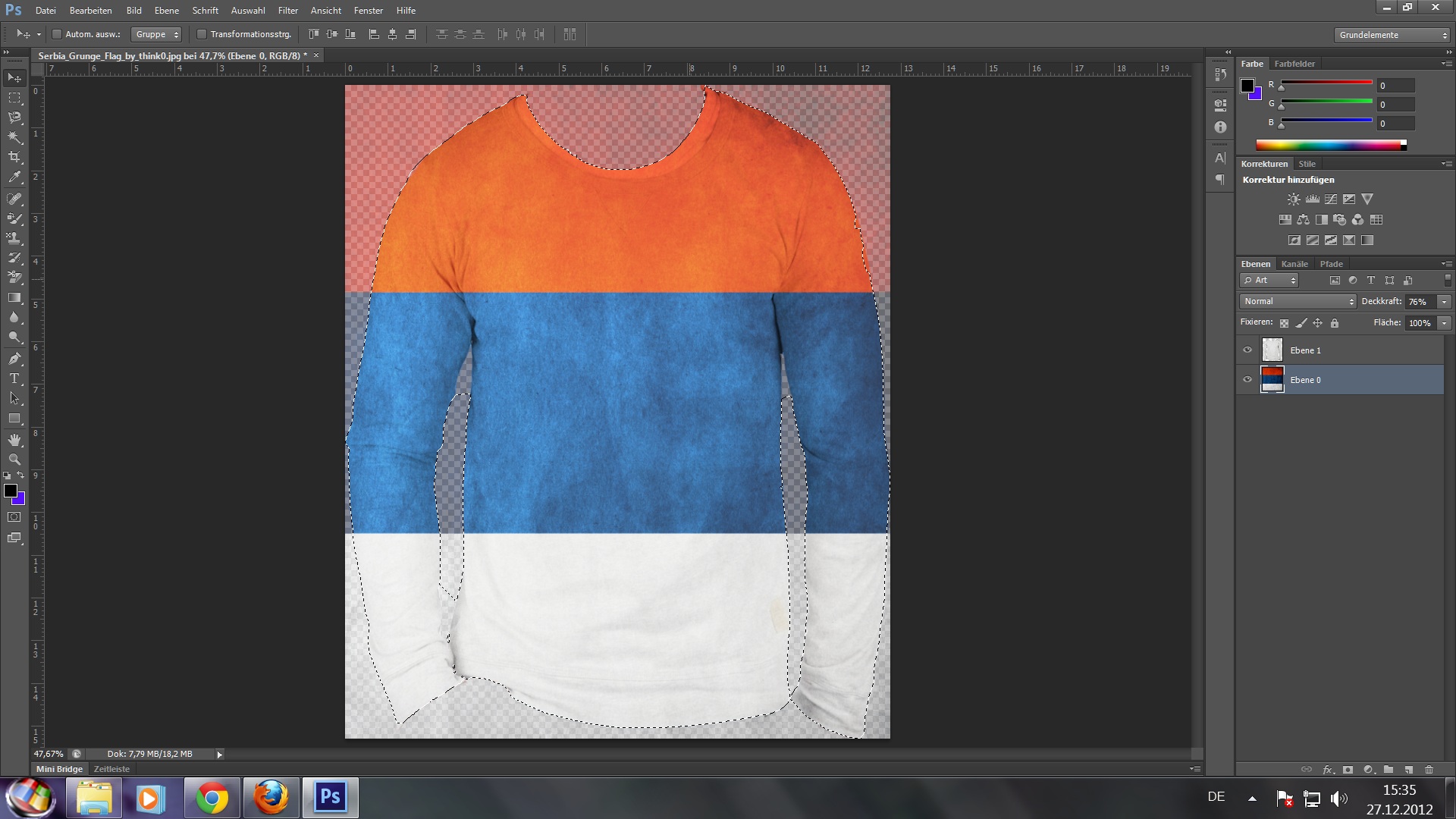Image resolution: width=1456 pixels, height=819 pixels.
Task: Launch Firefox from the Windows taskbar
Action: coord(271,798)
